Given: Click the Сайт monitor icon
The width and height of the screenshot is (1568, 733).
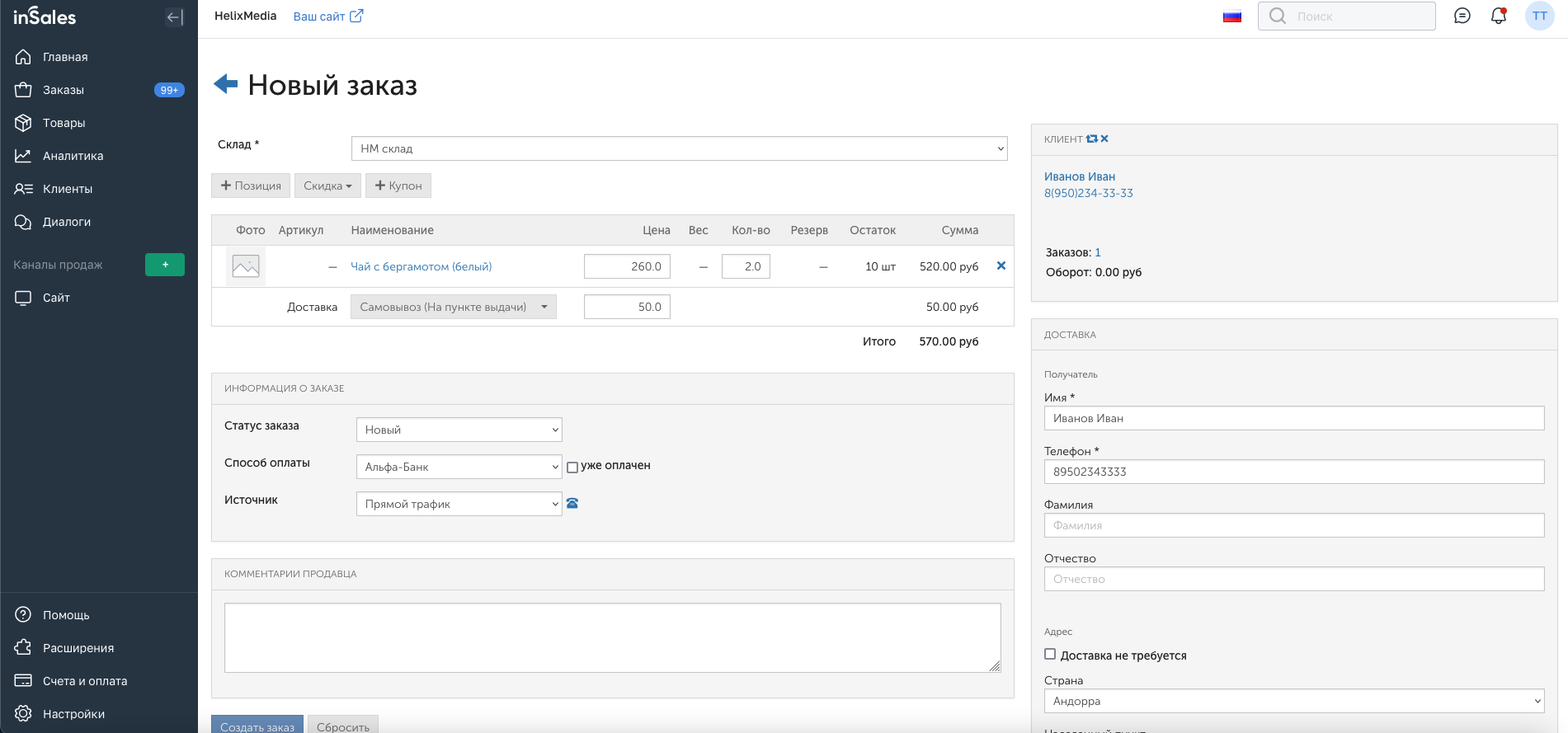Looking at the screenshot, I should click(x=23, y=298).
